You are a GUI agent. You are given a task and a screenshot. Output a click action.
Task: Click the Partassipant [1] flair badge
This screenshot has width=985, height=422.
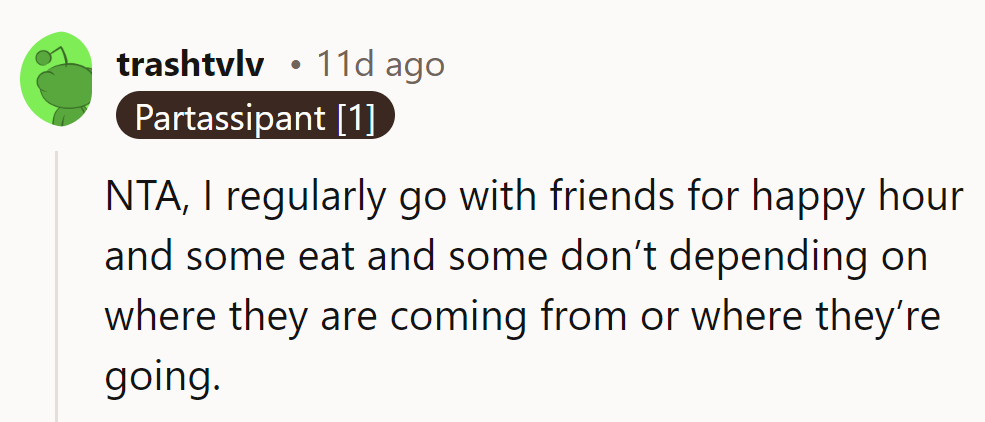click(255, 118)
